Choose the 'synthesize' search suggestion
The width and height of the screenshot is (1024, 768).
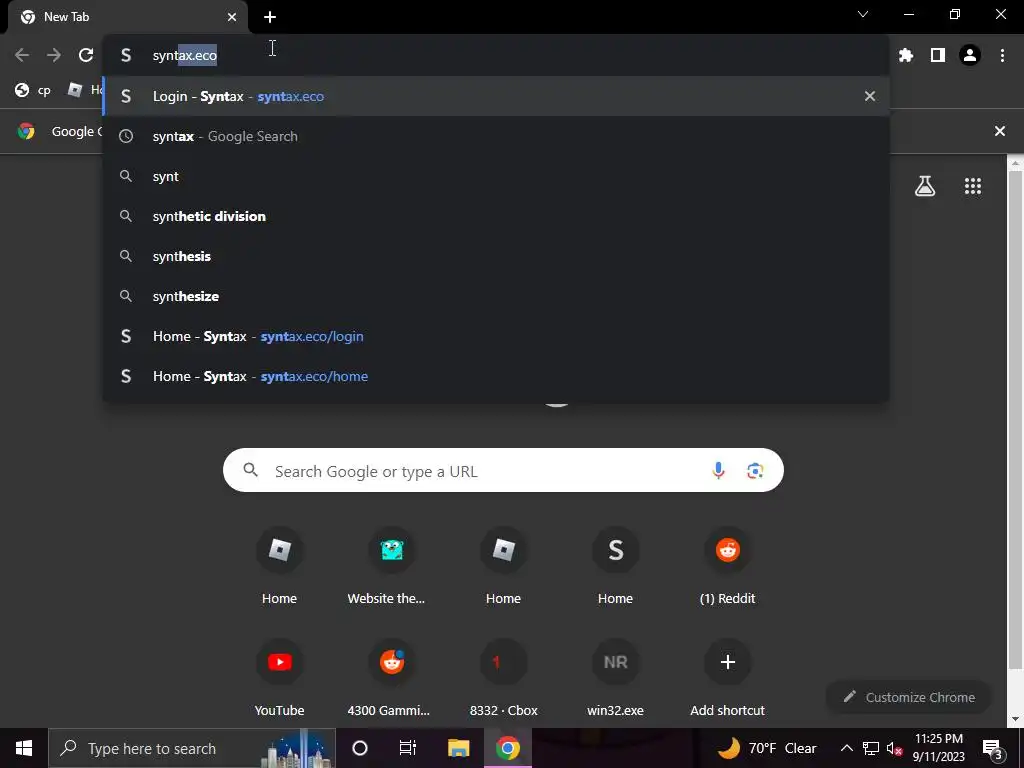496,296
